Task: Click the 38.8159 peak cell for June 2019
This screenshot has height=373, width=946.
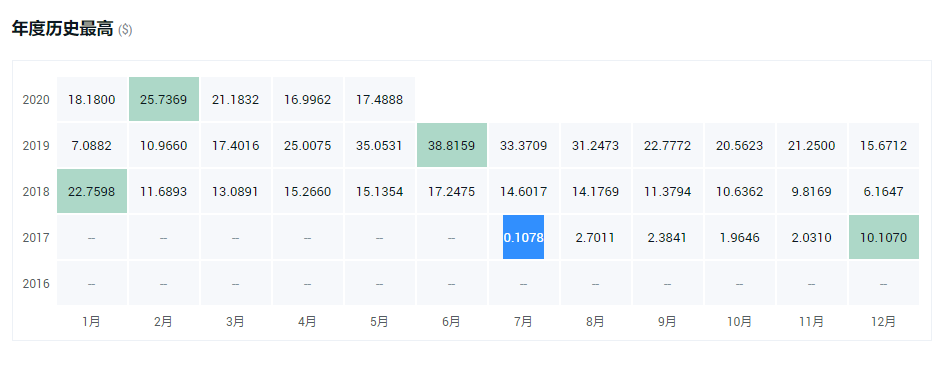Action: [451, 145]
